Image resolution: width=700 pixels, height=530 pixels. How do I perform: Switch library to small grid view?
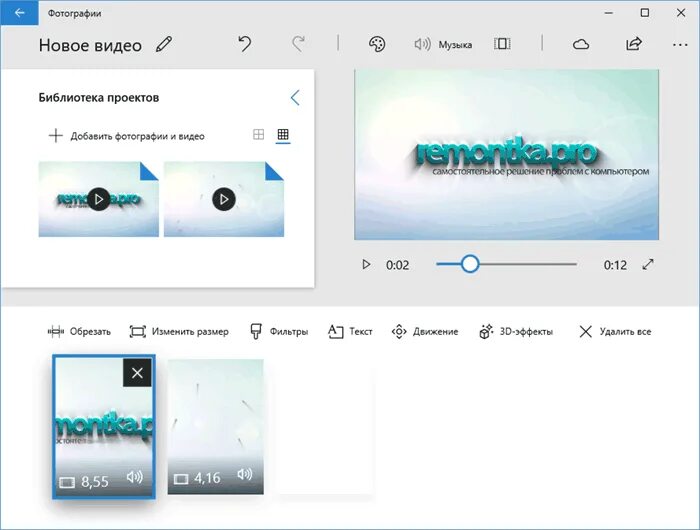click(x=283, y=134)
